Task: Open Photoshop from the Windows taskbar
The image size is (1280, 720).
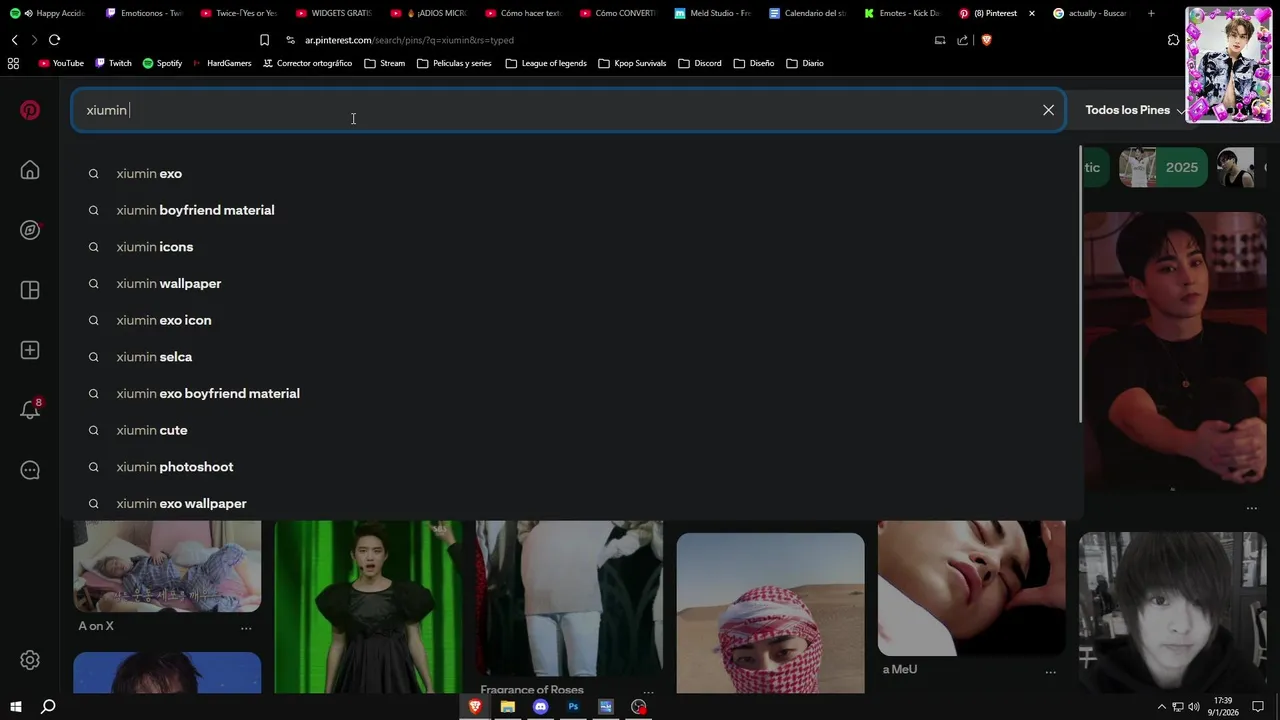Action: point(573,707)
